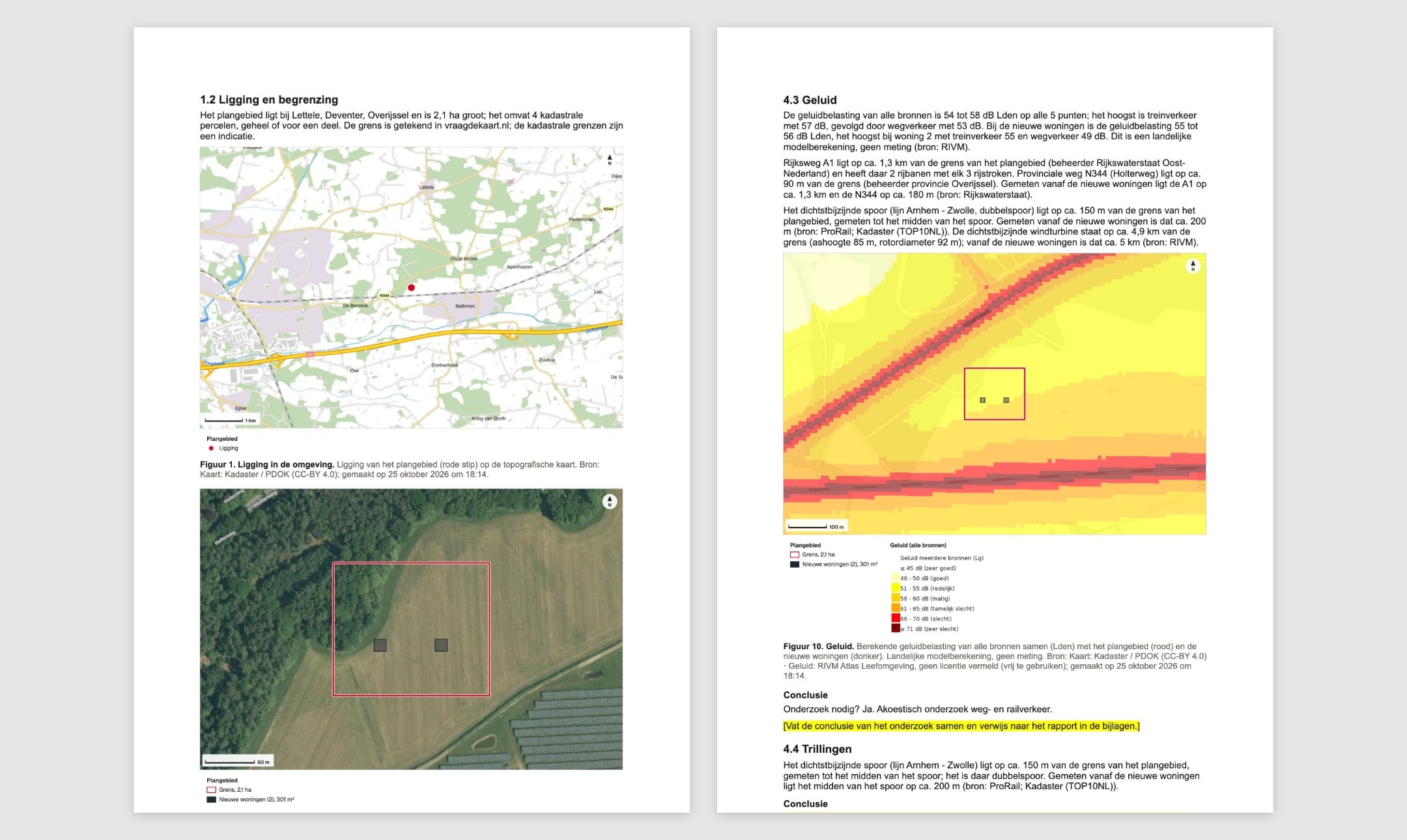The height and width of the screenshot is (840, 1407).
Task: Click 'Nieuwe woningen (2)' swatch in the noise map legend
Action: (x=795, y=565)
